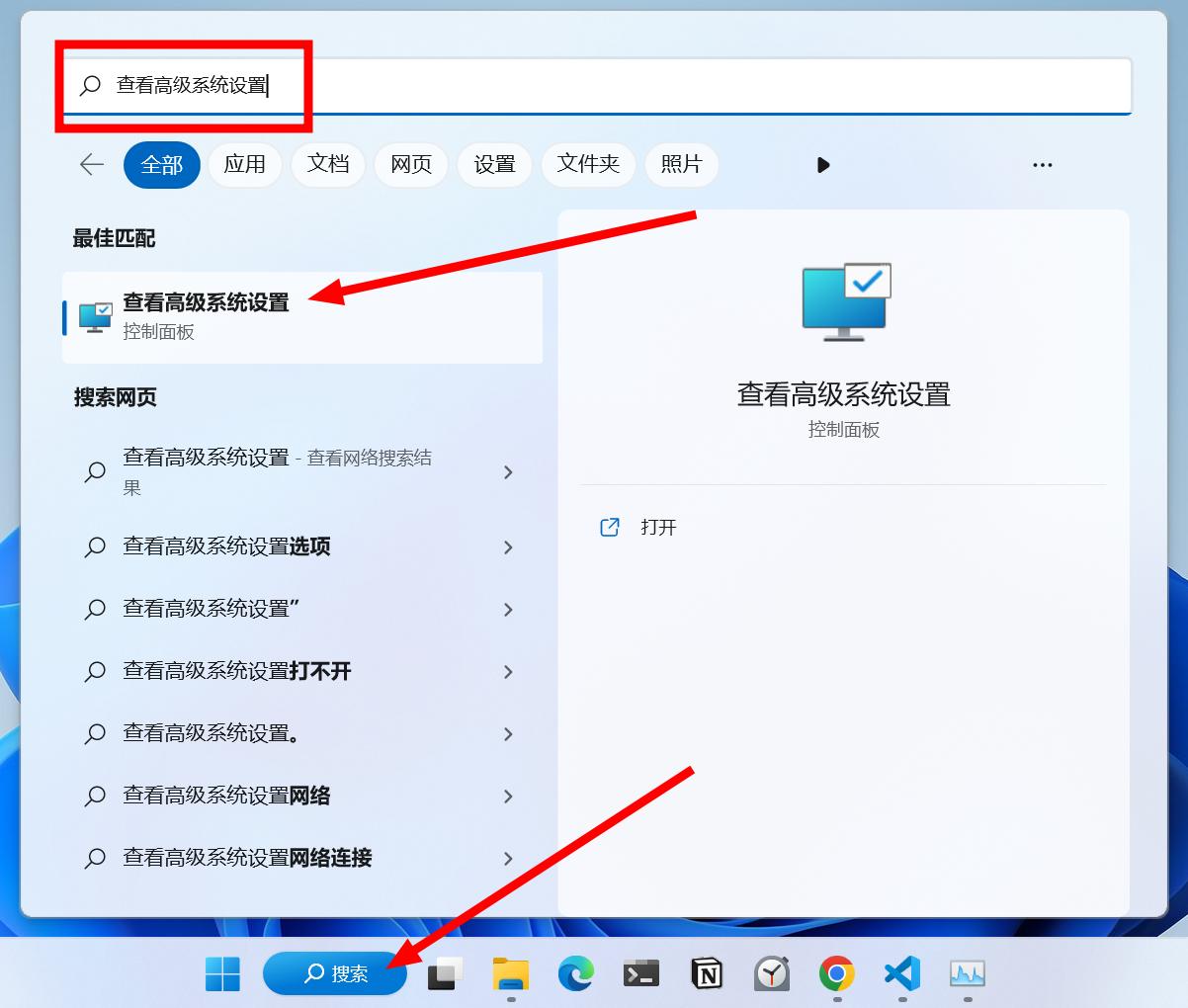Open the Windows Start button on the taskbar
This screenshot has height=1008, width=1188.
(x=222, y=974)
